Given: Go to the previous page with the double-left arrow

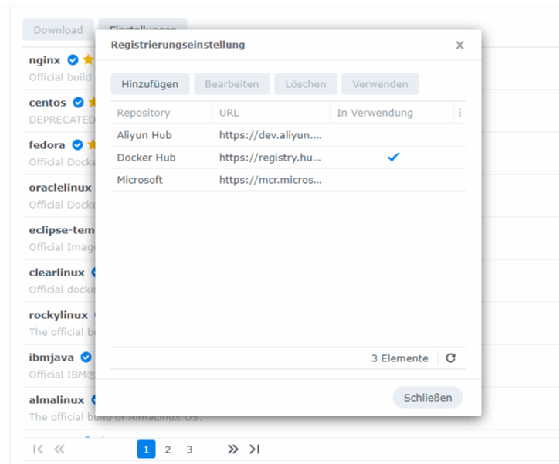Looking at the screenshot, I should [x=60, y=449].
